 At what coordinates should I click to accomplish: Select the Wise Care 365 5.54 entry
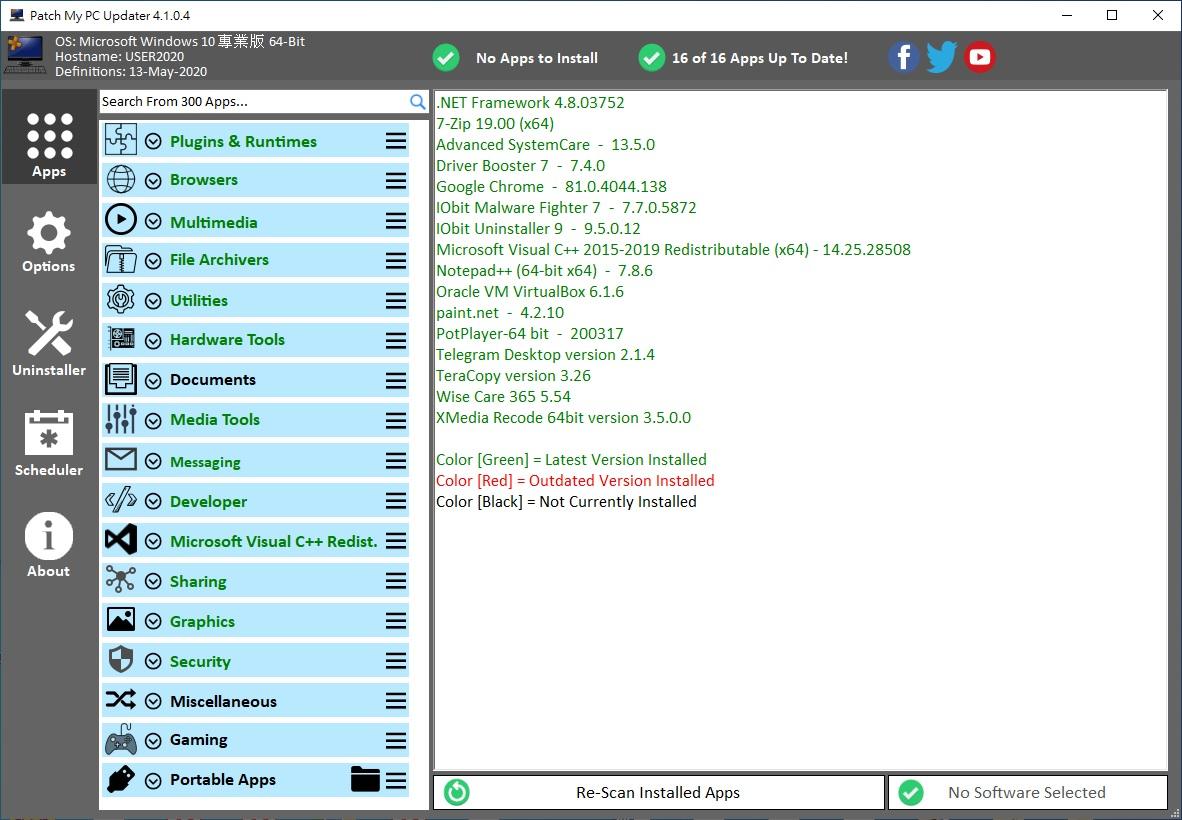(503, 396)
